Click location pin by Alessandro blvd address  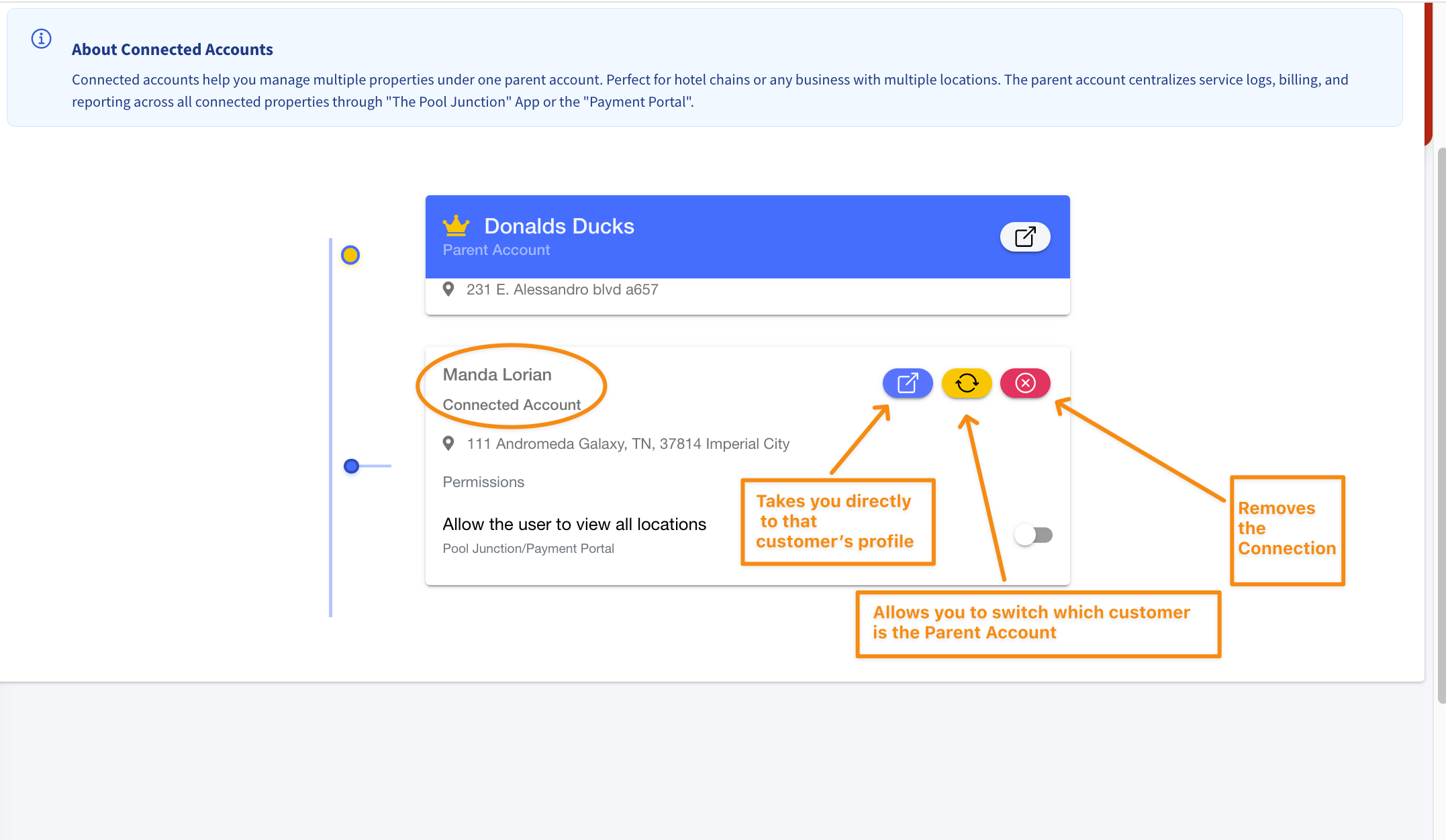[x=448, y=289]
